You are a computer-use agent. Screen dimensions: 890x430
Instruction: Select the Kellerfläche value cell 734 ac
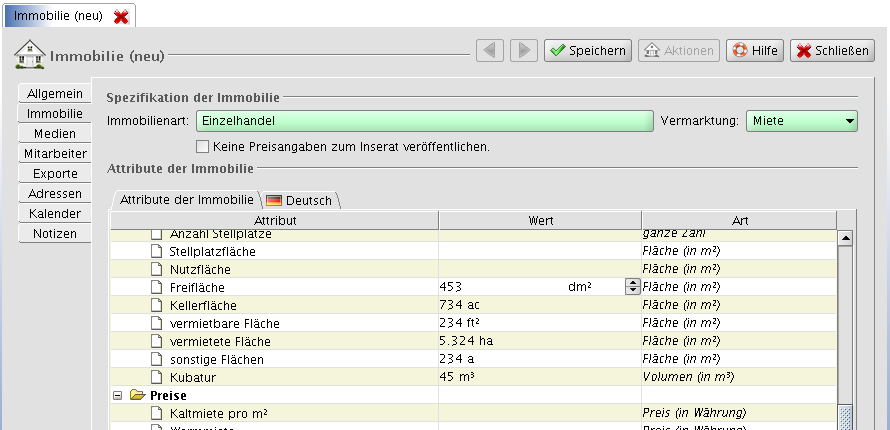[x=538, y=305]
